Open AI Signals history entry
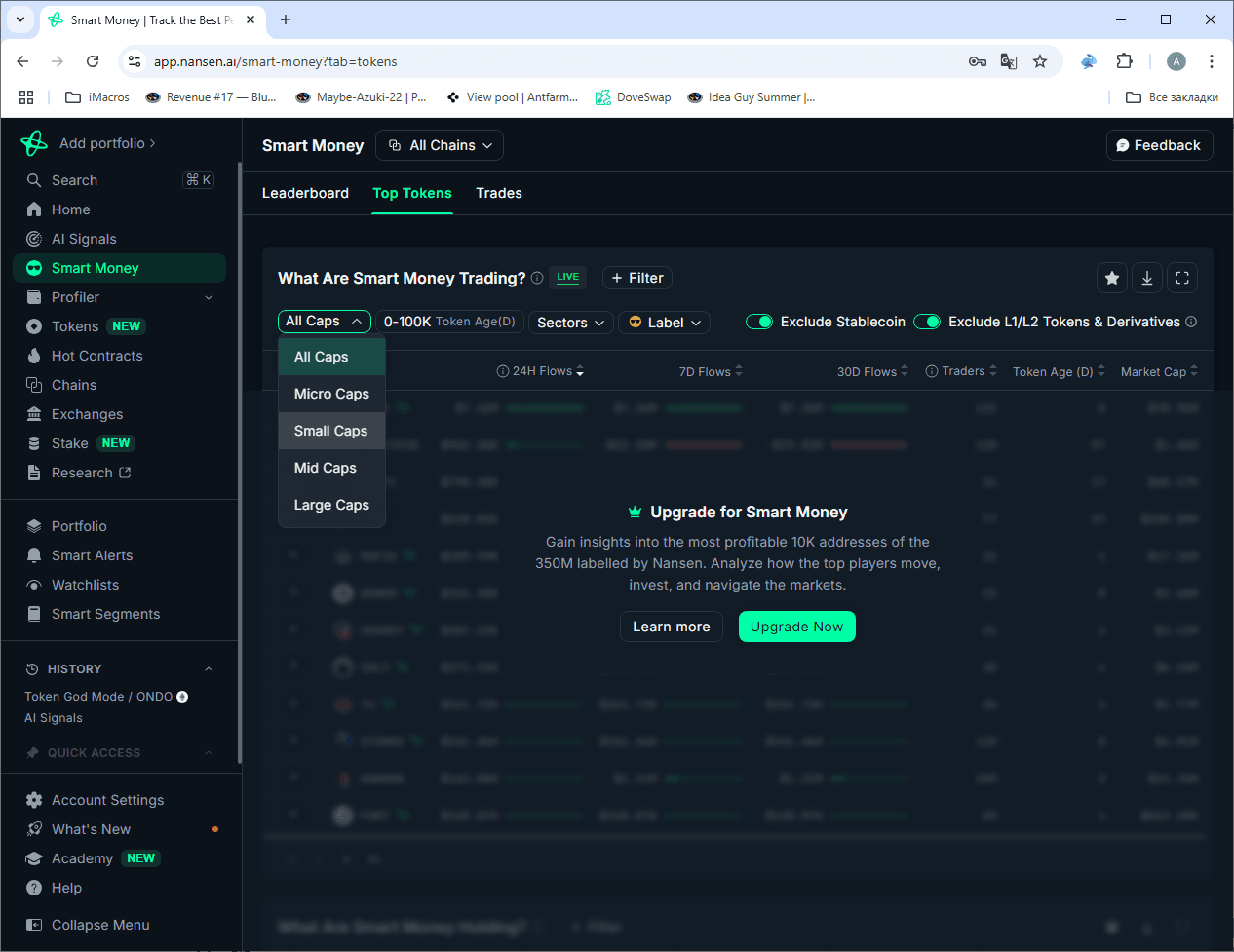The height and width of the screenshot is (952, 1234). point(54,718)
